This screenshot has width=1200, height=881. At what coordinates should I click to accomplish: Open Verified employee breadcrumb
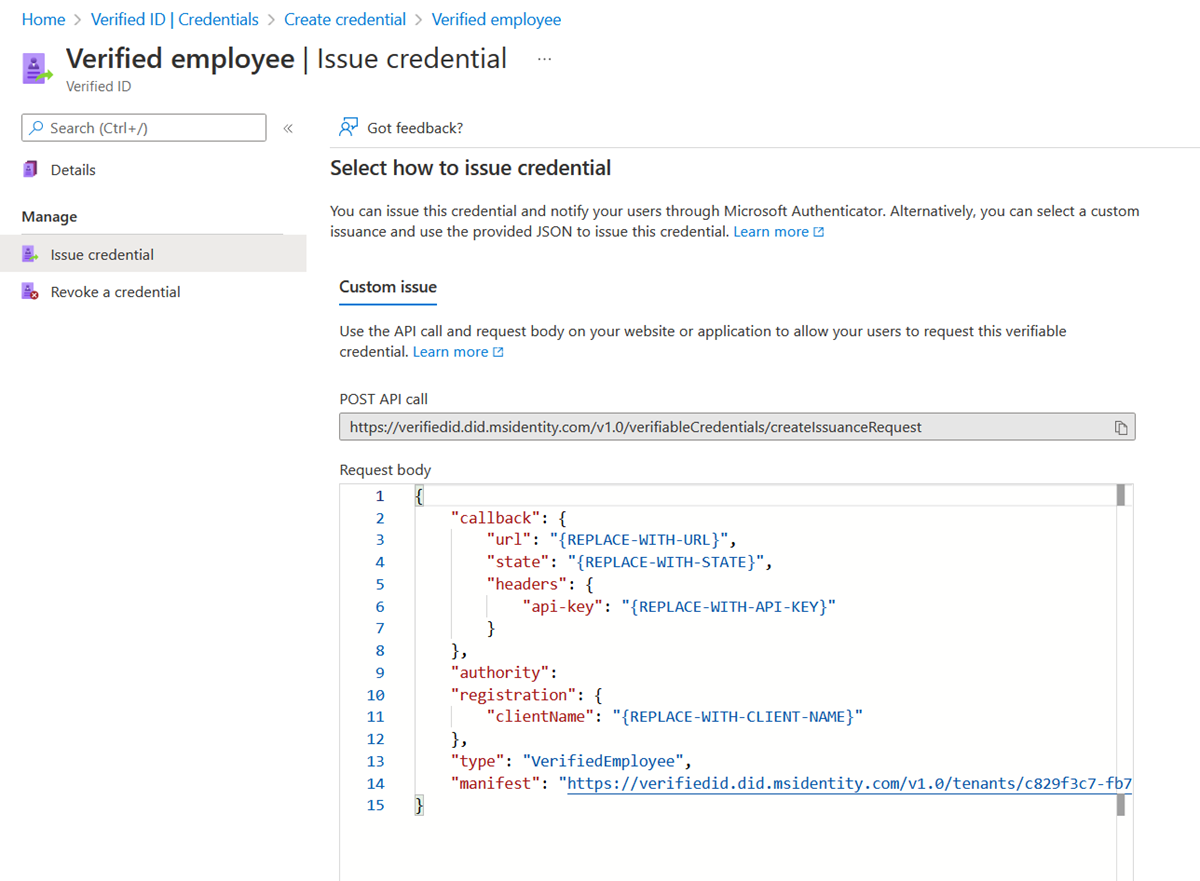496,20
